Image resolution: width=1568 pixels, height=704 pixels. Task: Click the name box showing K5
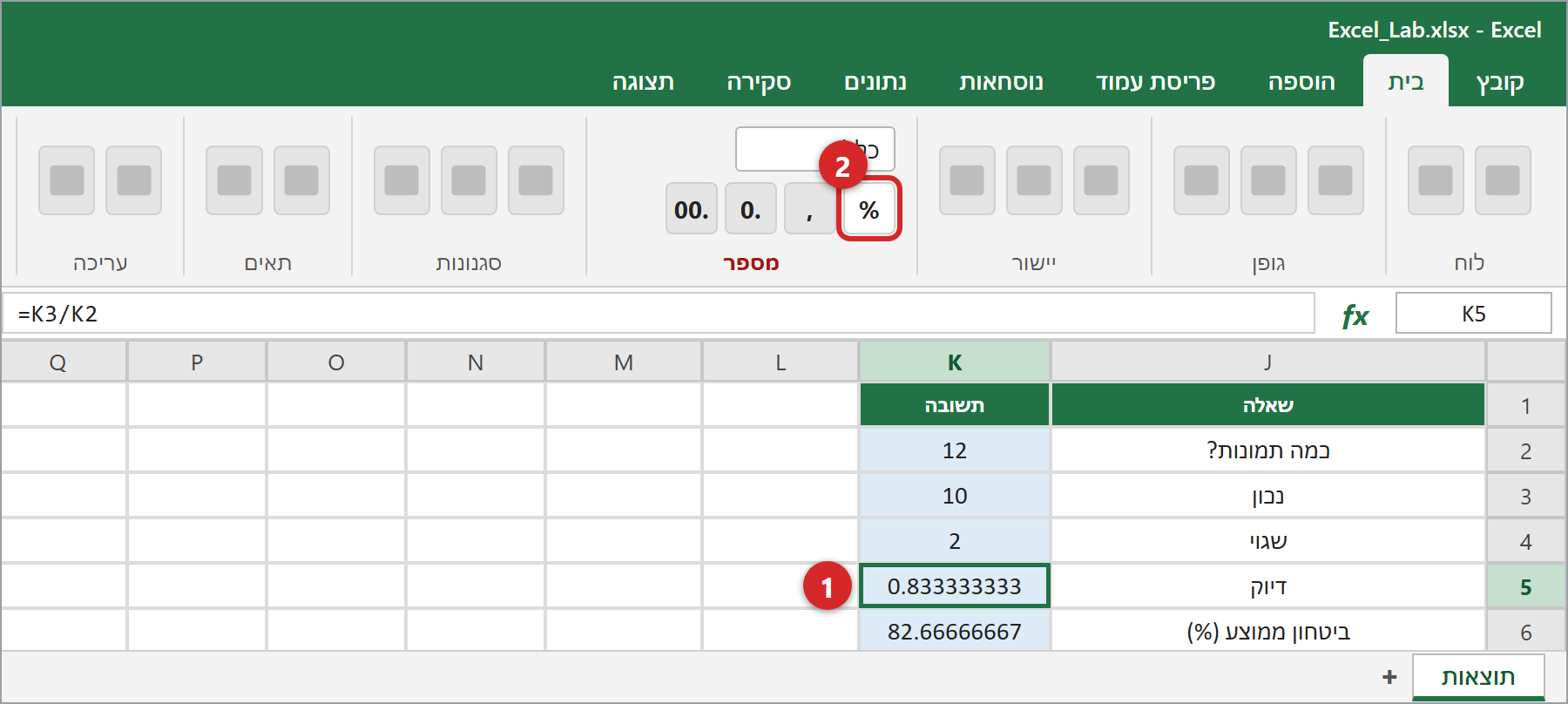[x=1474, y=314]
